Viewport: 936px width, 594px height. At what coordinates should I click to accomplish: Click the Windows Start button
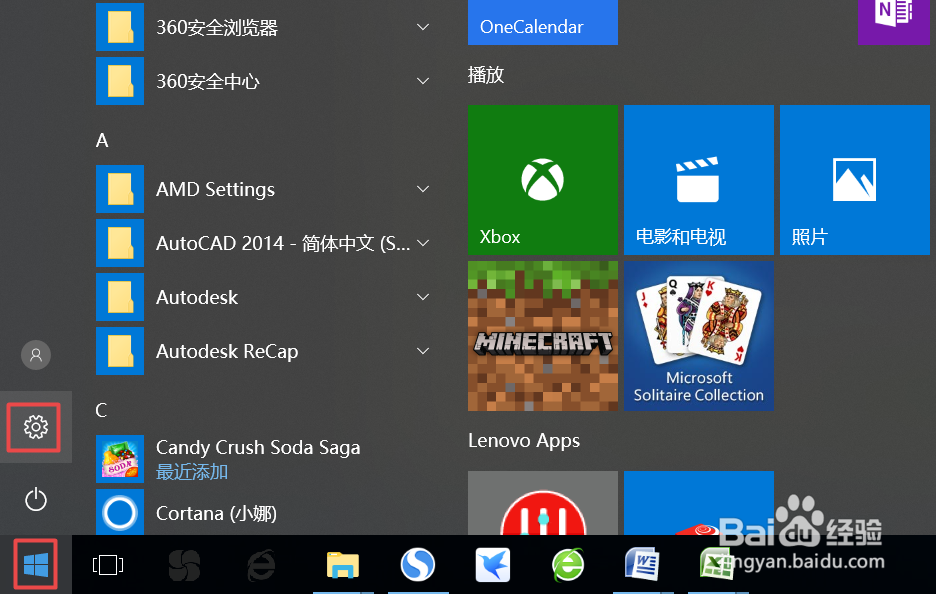click(x=36, y=565)
